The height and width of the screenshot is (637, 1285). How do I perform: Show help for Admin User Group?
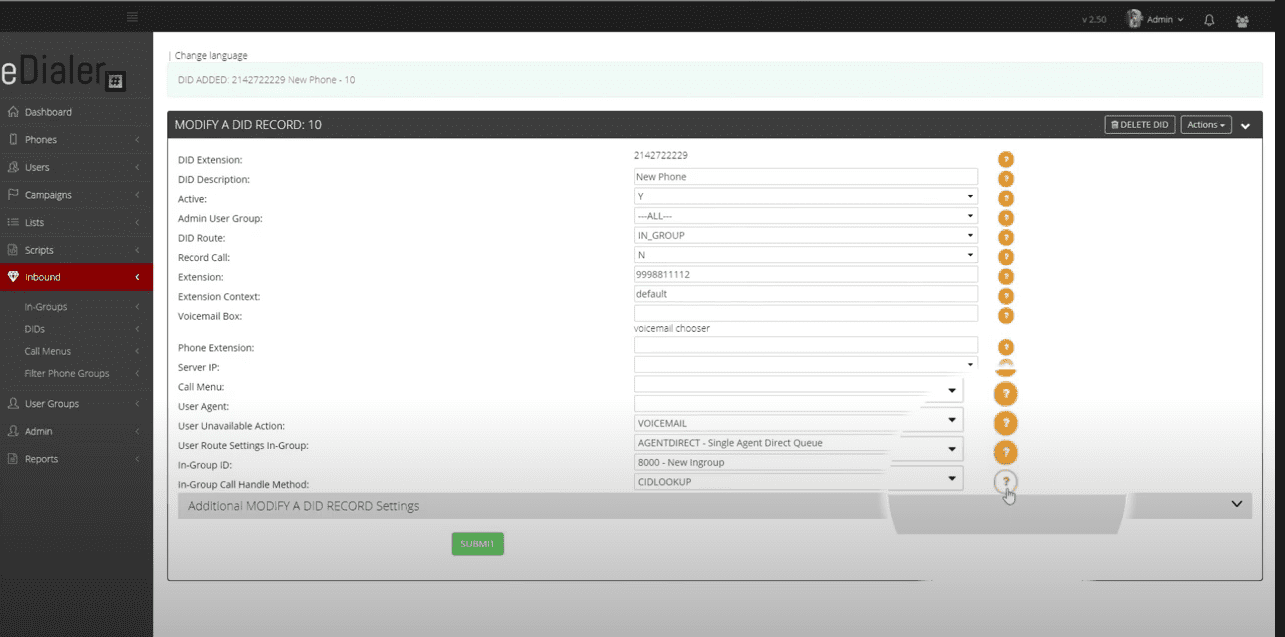coord(1006,218)
